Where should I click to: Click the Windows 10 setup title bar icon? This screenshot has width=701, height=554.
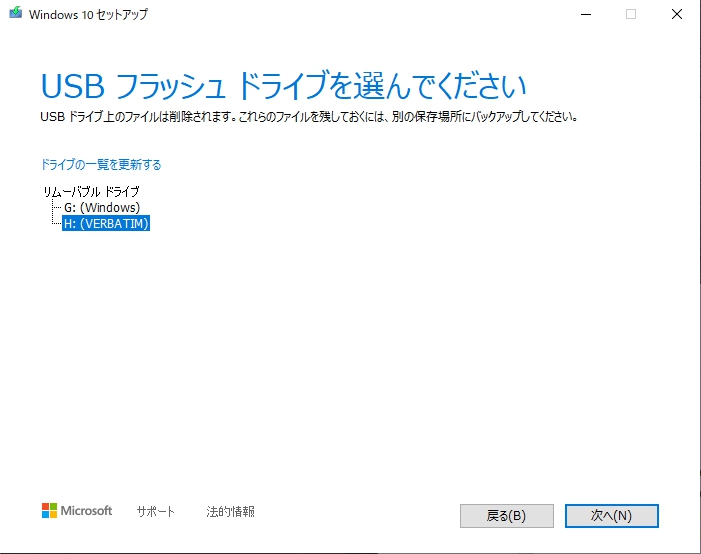click(16, 13)
